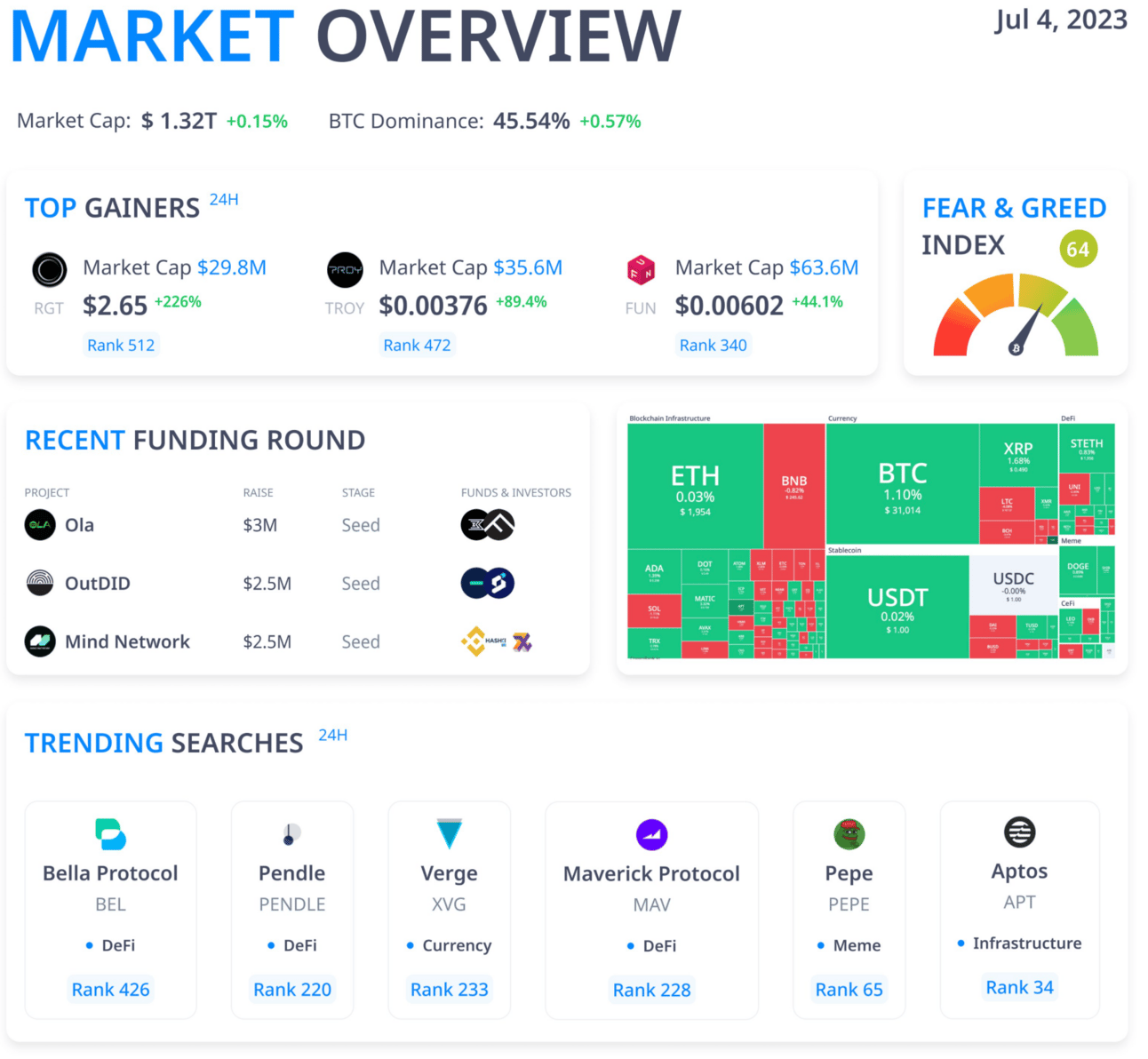The height and width of the screenshot is (1059, 1148).
Task: Click the RGT price $2.65
Action: point(115,306)
